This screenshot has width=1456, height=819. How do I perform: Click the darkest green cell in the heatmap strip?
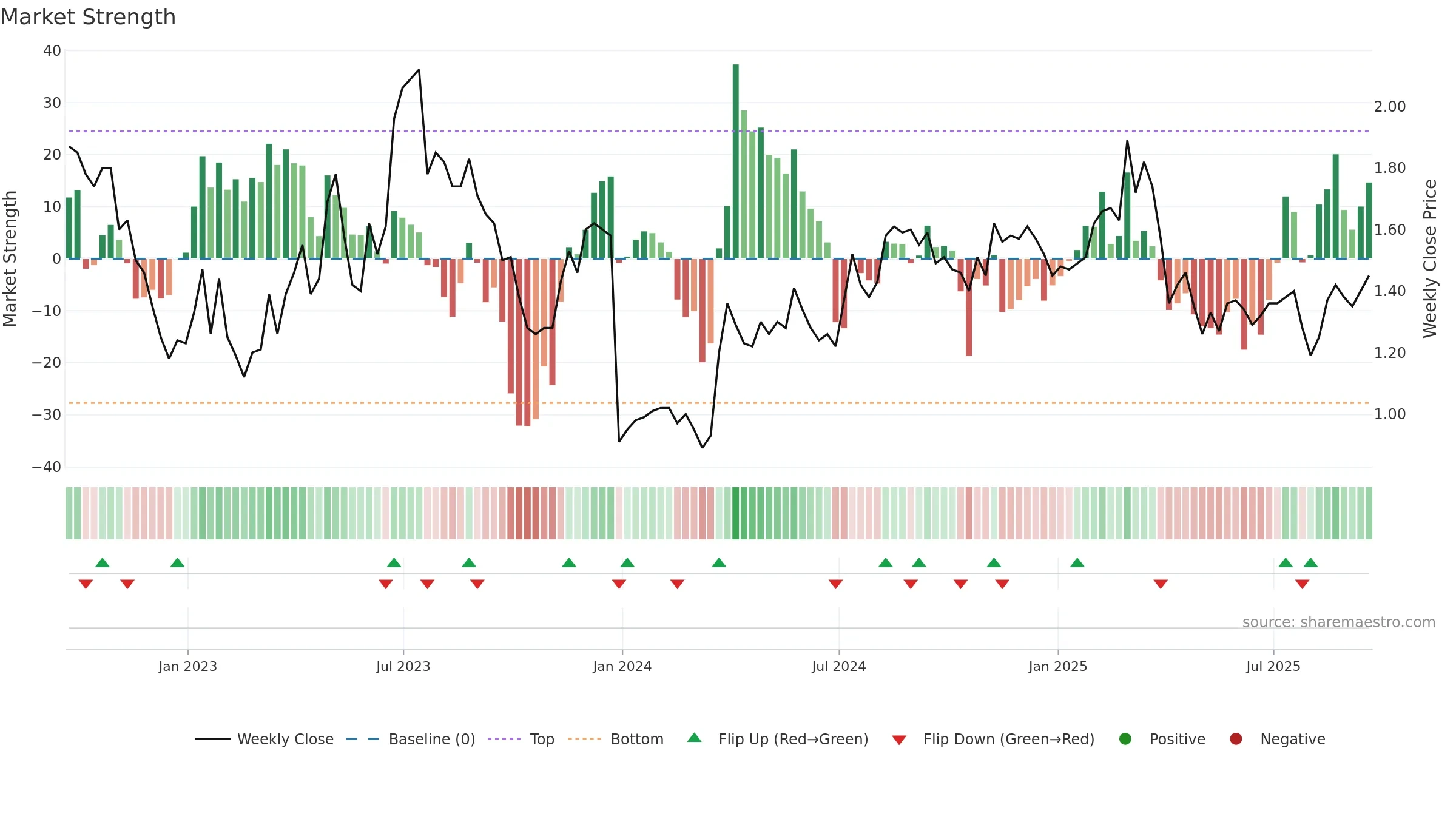coord(735,513)
